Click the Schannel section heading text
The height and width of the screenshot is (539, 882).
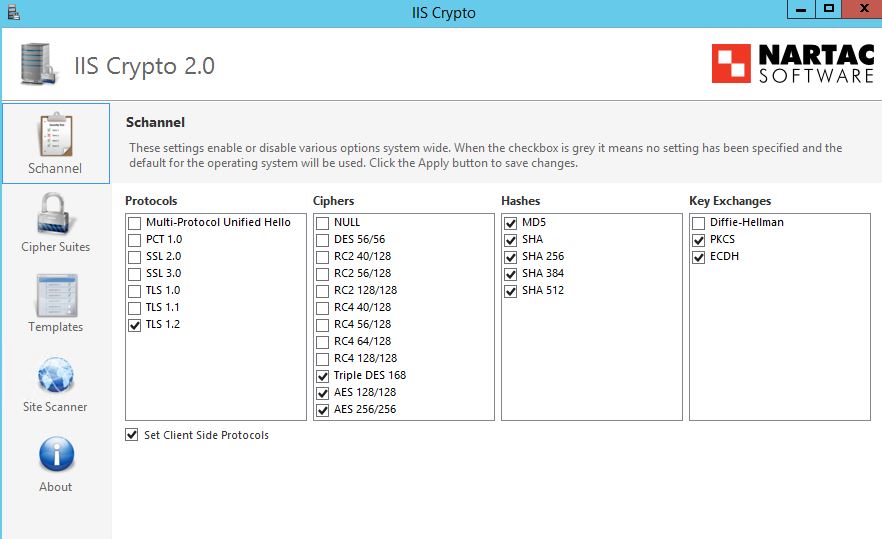tap(155, 122)
